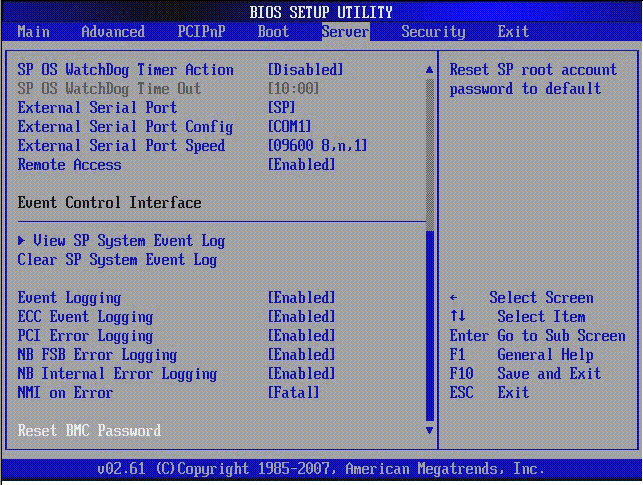Click scroll up arrow in settings list
This screenshot has height=485, width=643.
click(x=429, y=70)
